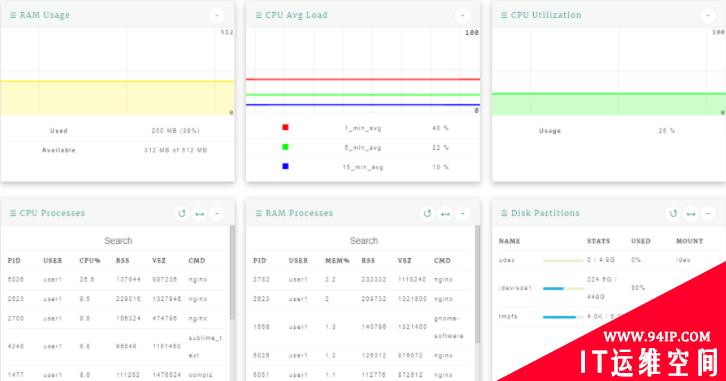The image size is (726, 381).
Task: Click the USED header in Disk Partitions
Action: (x=641, y=241)
